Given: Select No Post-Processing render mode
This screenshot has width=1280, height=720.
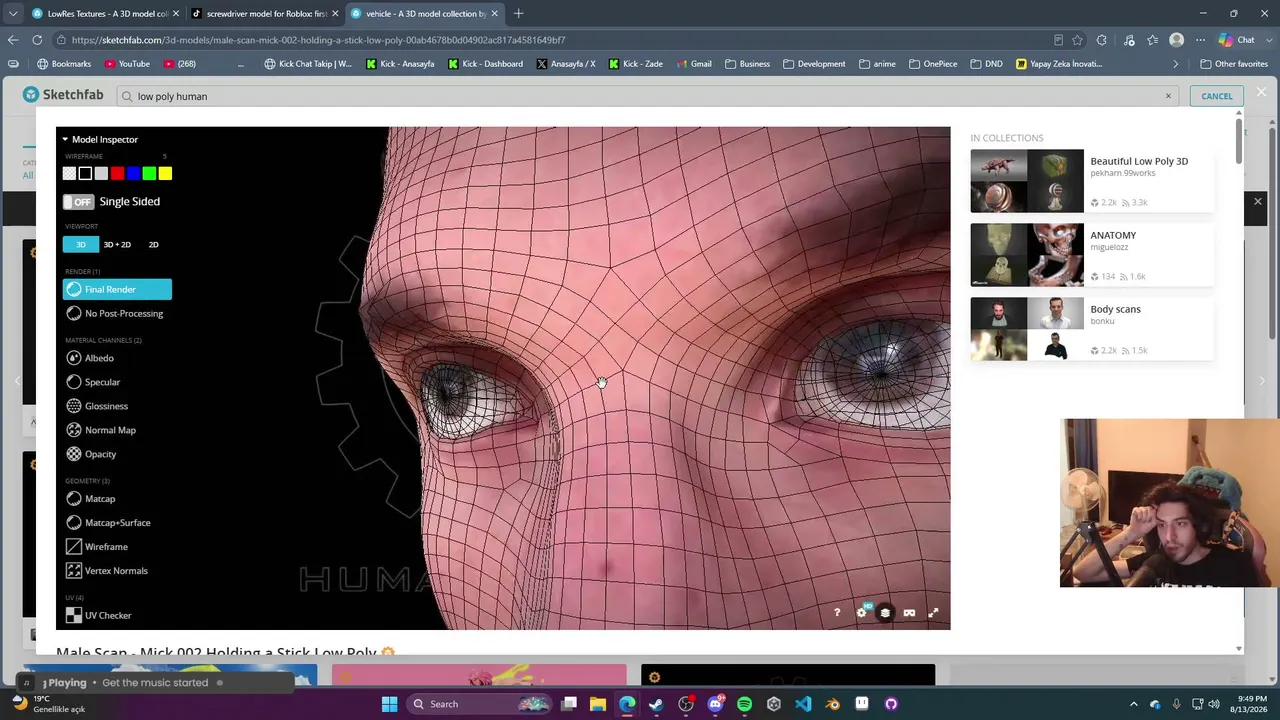Looking at the screenshot, I should (114, 314).
